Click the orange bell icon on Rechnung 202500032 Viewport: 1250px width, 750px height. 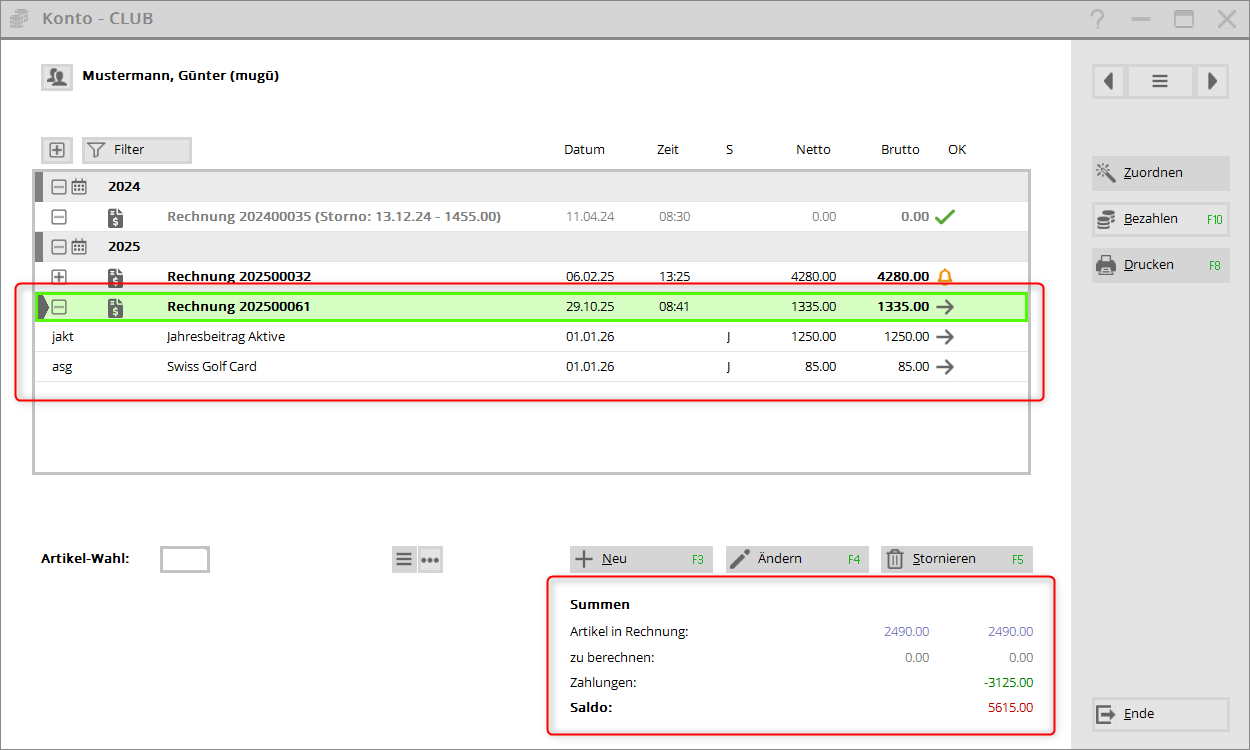click(x=944, y=277)
